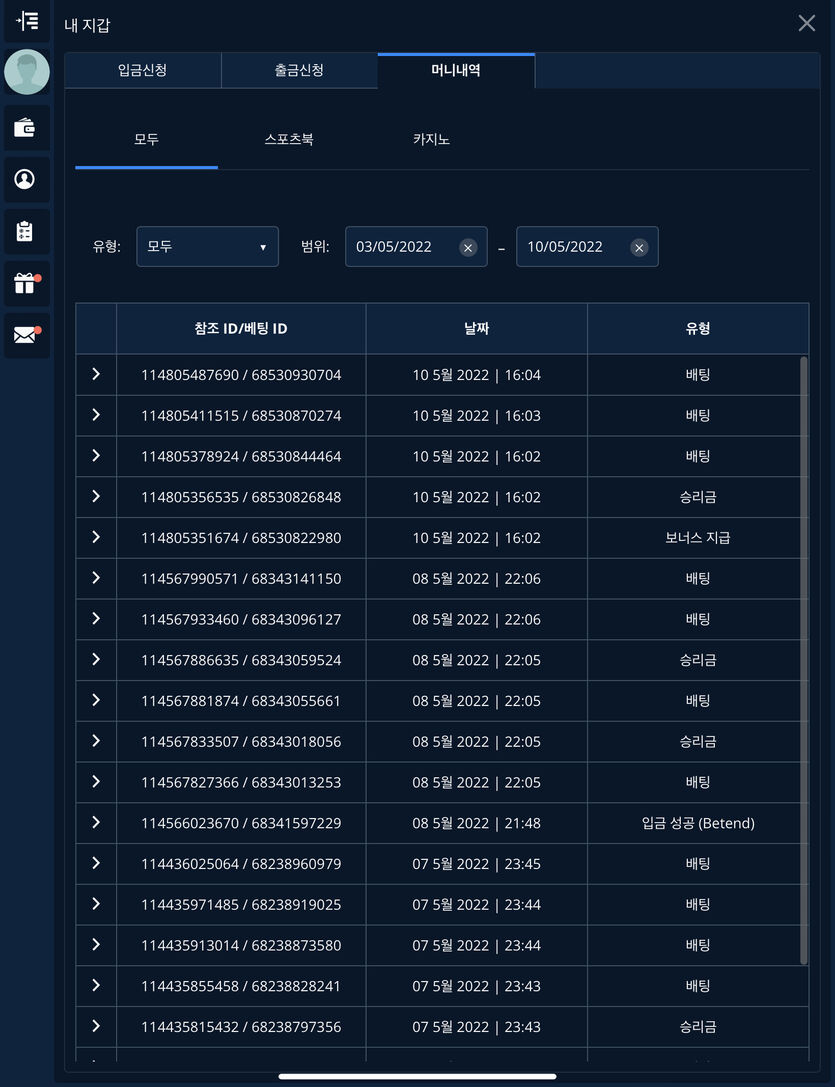Click date 08 5월 2022 | 21:48

476,823
